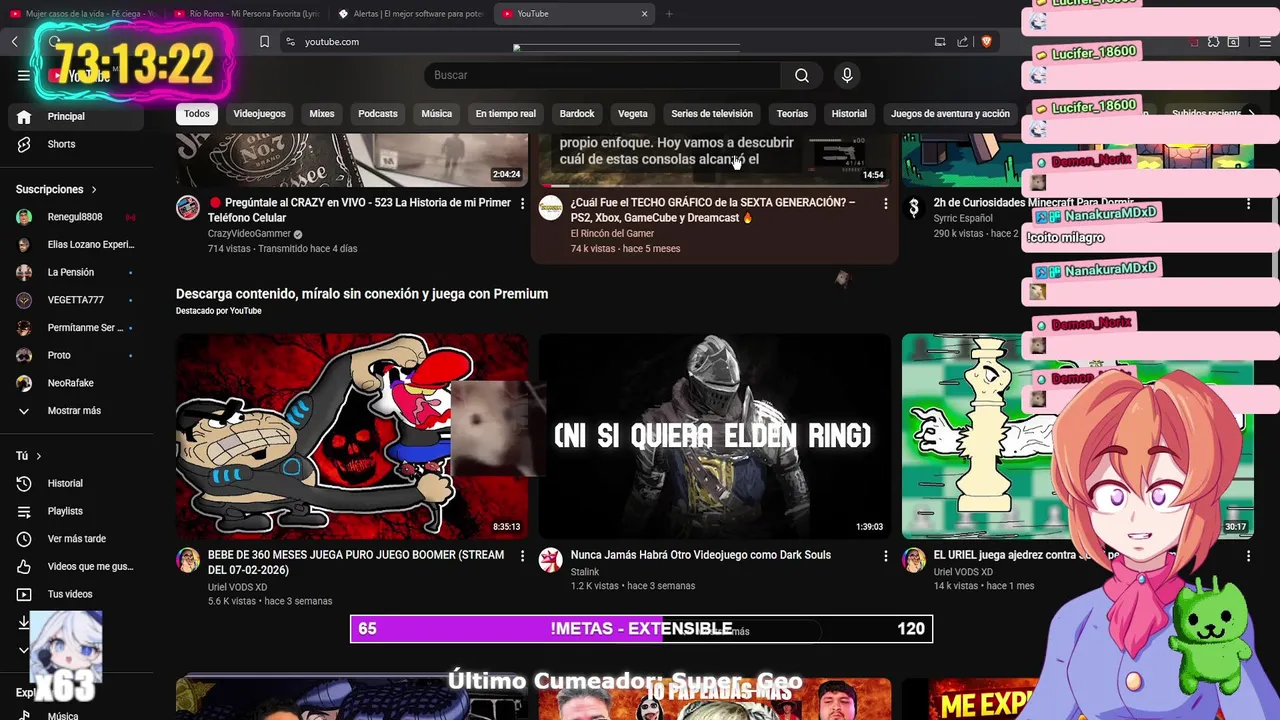
Task: Open the three-dot menu for the BEBE DE 360 MESES video
Action: pyautogui.click(x=522, y=555)
